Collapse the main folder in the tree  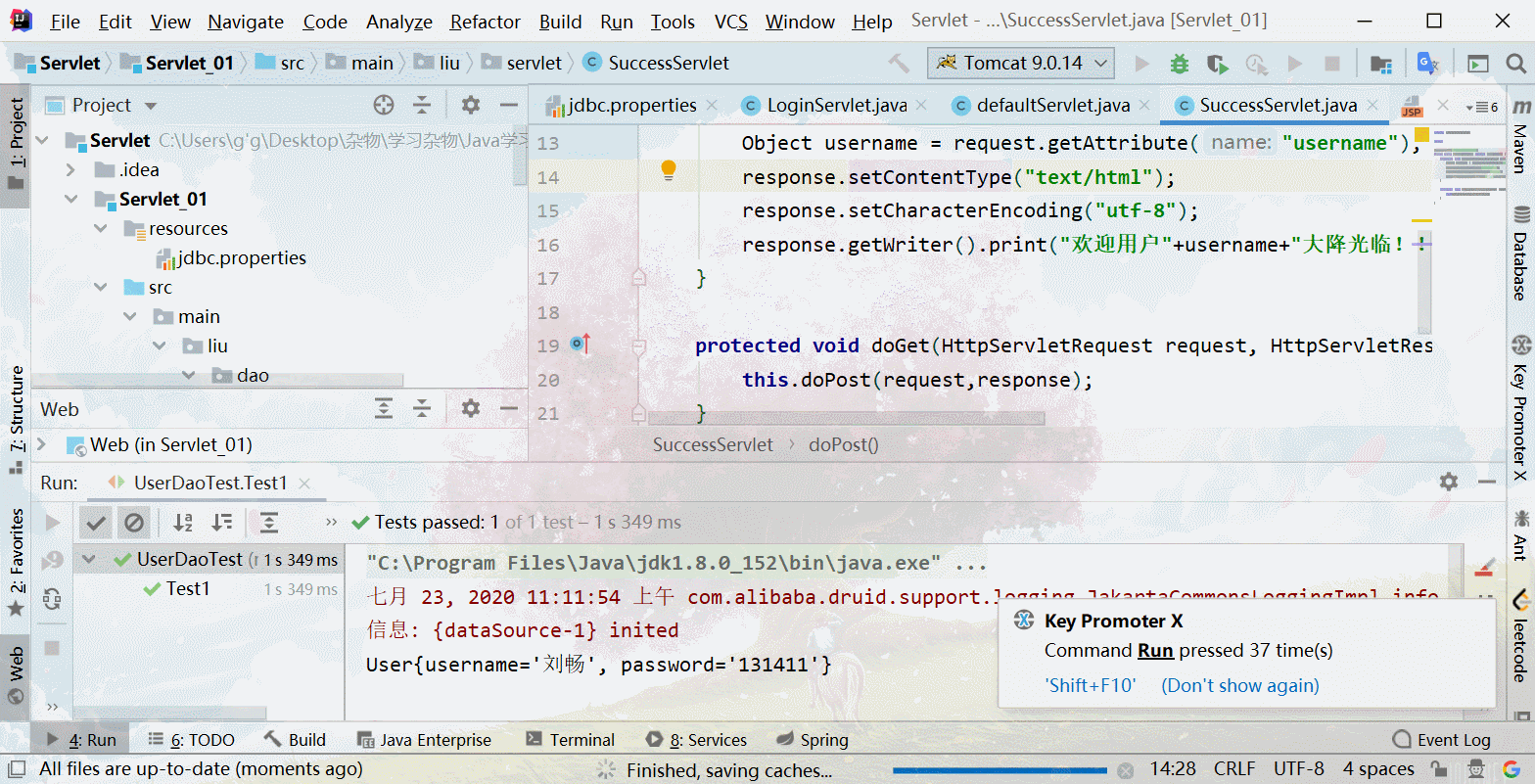[x=129, y=317]
